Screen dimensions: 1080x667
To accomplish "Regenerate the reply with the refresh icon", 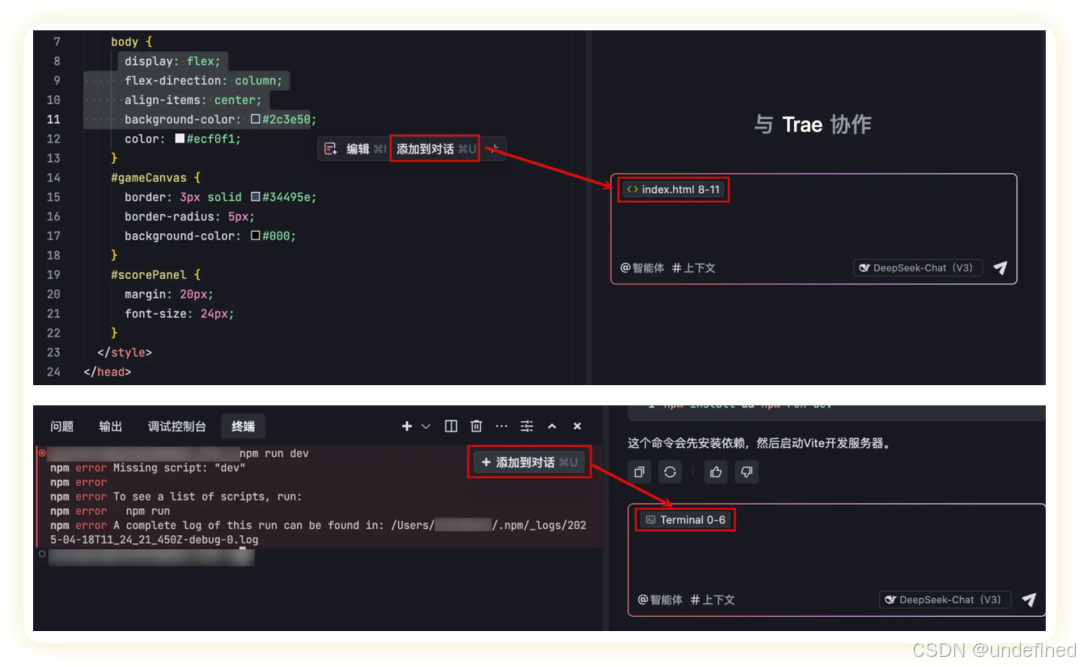I will (x=670, y=472).
